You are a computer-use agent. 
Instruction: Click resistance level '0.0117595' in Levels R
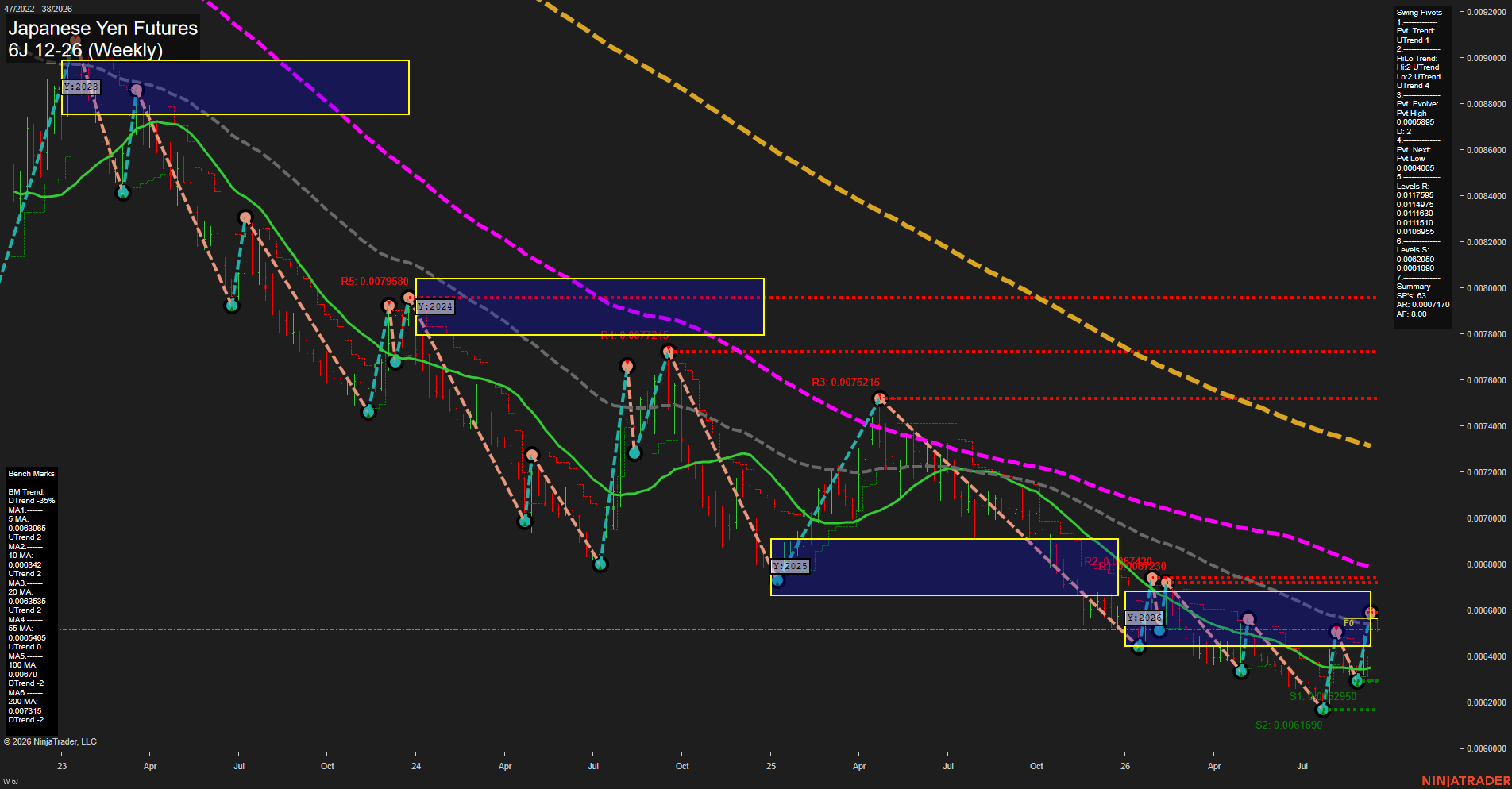(x=1415, y=195)
